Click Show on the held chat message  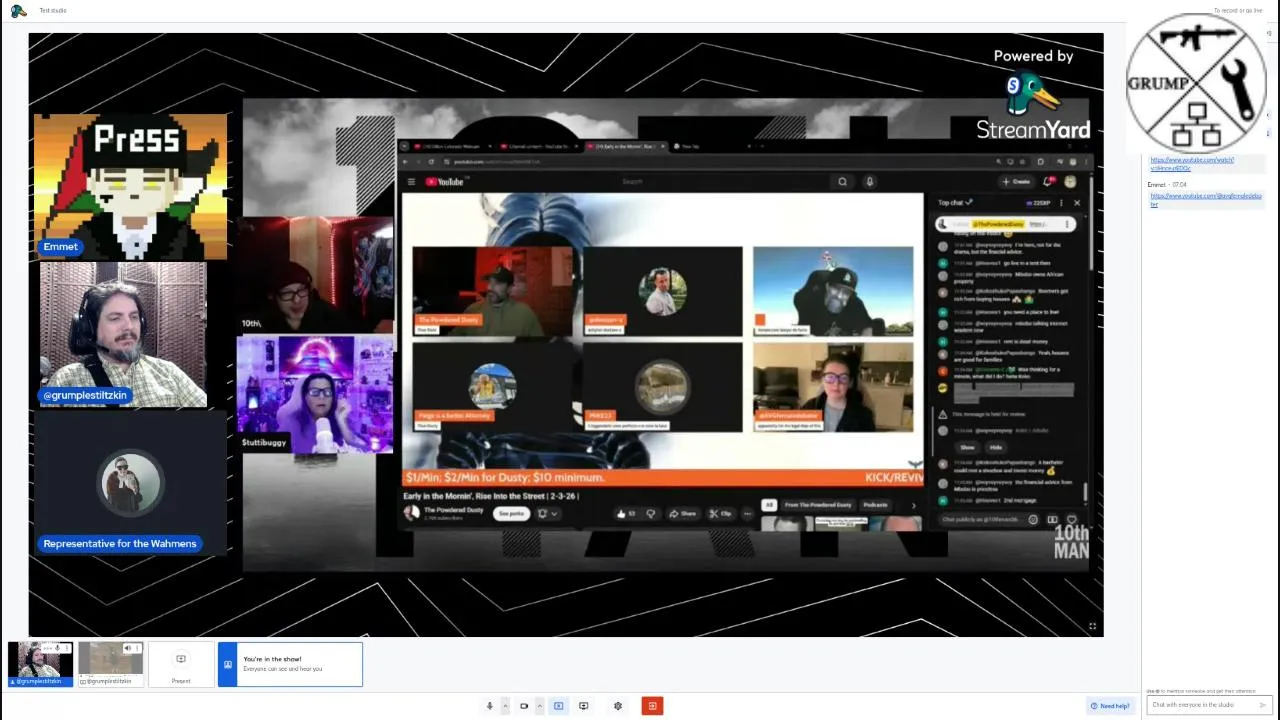coord(967,447)
